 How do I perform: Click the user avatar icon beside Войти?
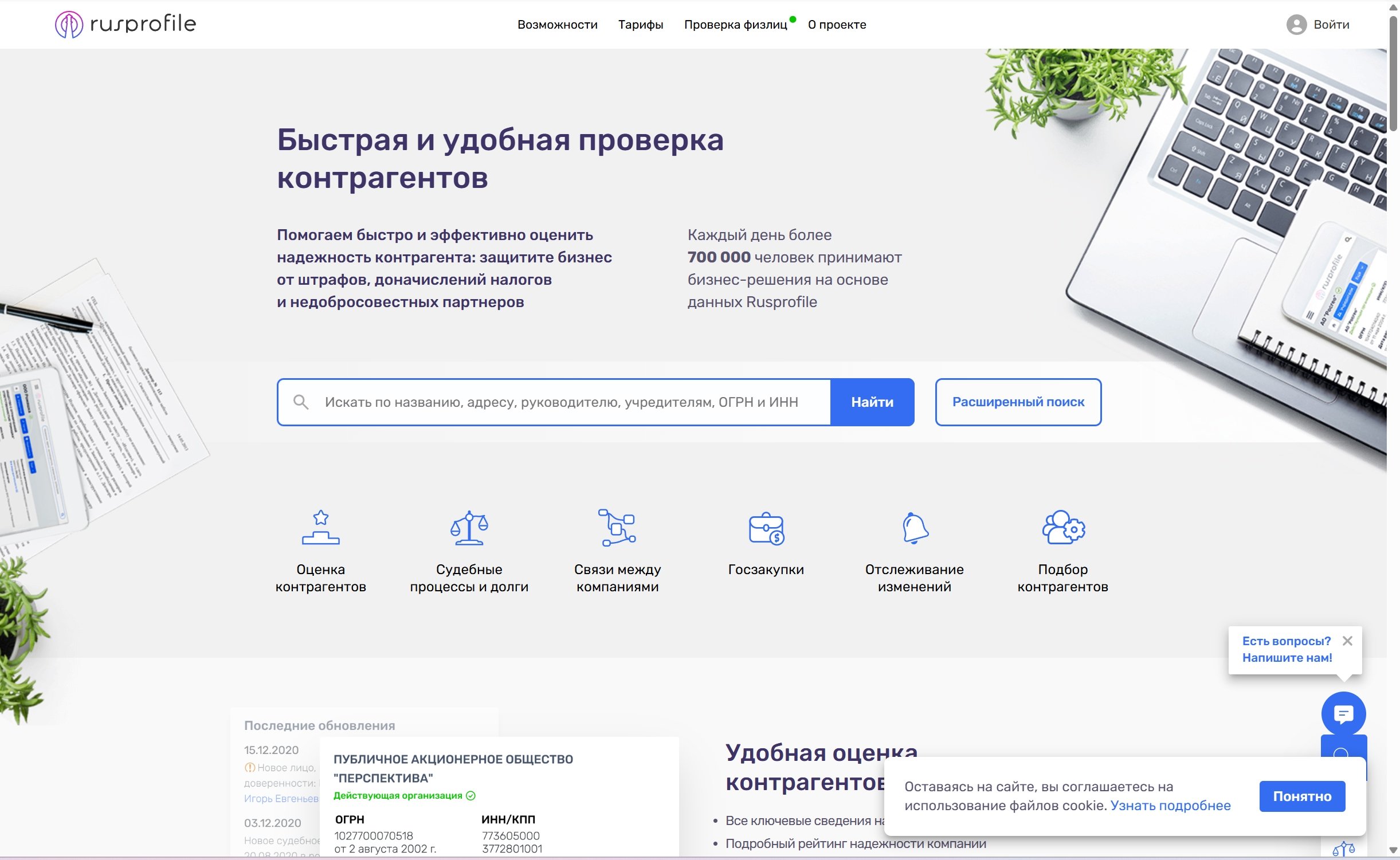coord(1296,25)
